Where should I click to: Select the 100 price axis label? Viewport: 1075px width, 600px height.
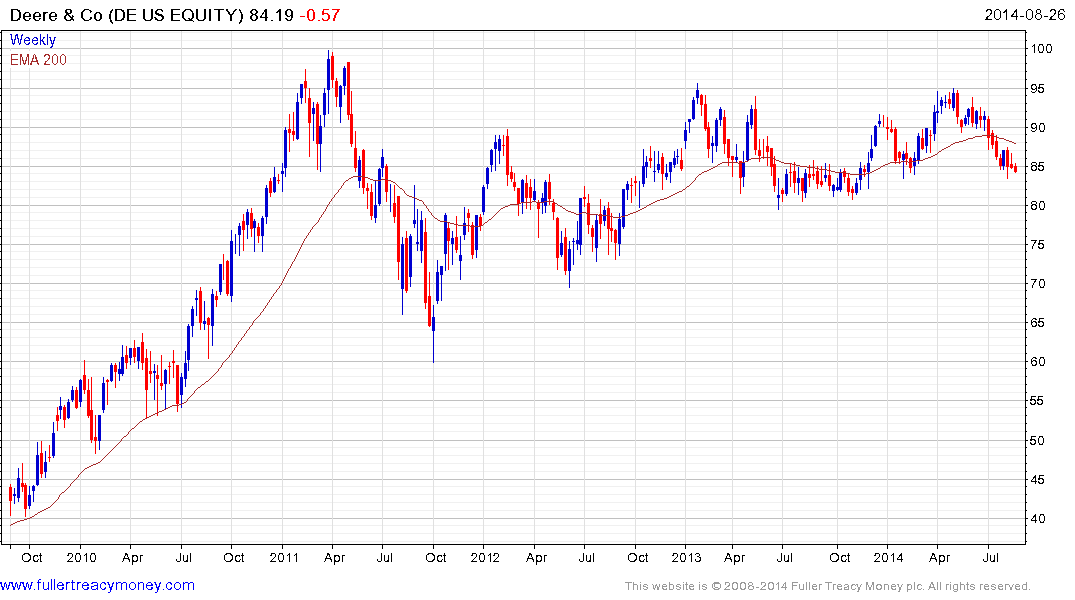(x=1041, y=49)
